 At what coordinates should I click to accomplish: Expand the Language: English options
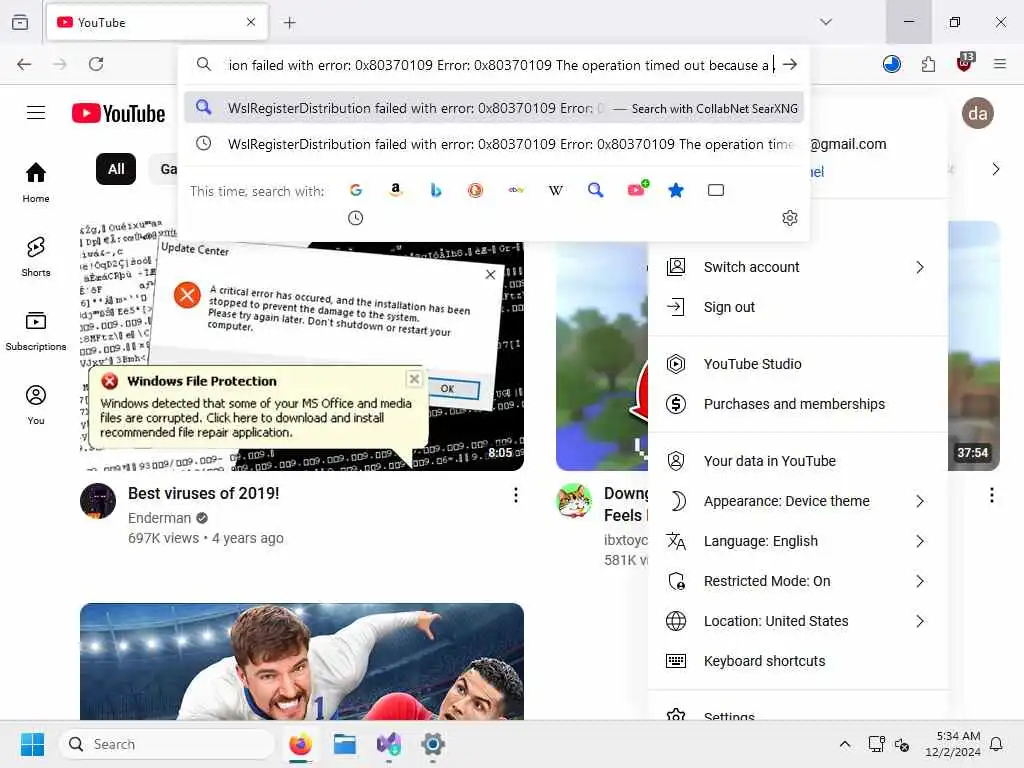tap(797, 541)
